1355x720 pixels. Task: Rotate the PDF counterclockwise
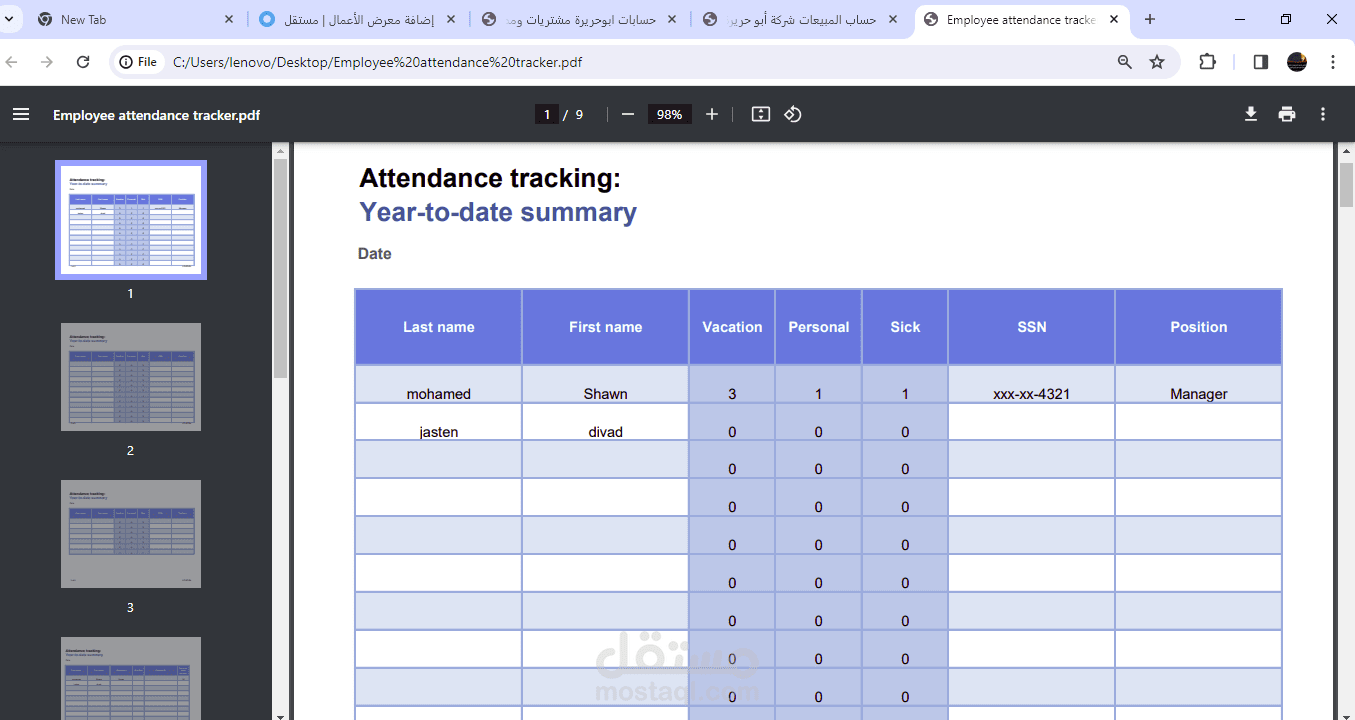(793, 115)
